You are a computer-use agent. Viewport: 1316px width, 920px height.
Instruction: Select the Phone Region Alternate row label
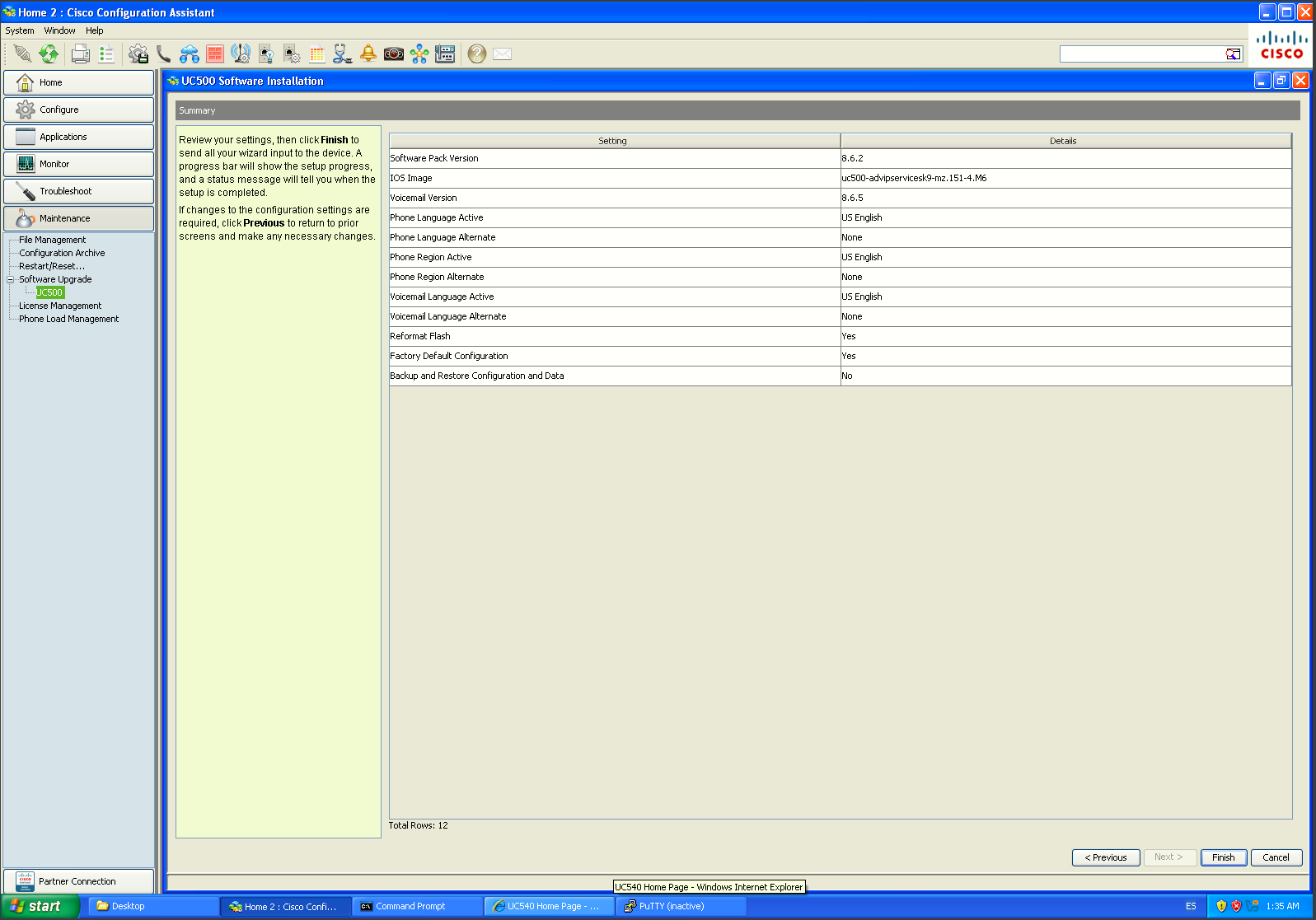point(437,277)
